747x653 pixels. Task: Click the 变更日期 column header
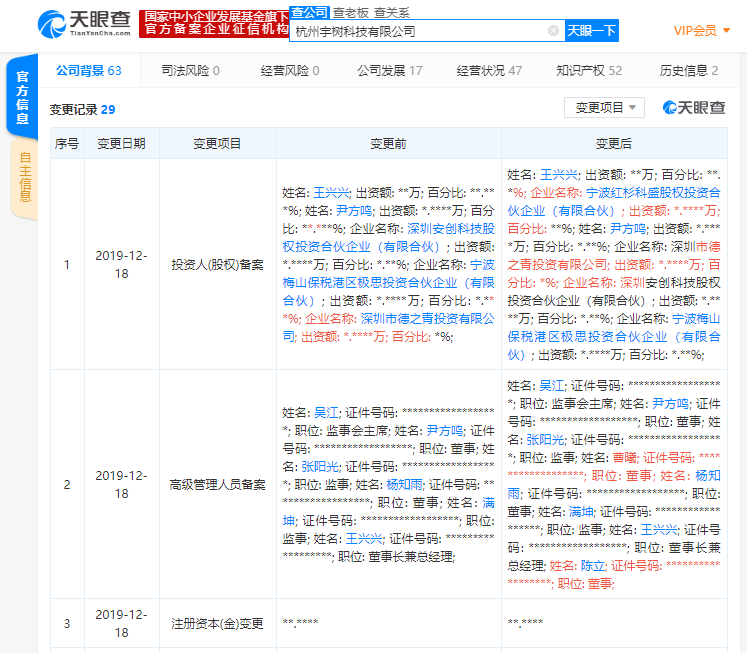click(x=121, y=144)
